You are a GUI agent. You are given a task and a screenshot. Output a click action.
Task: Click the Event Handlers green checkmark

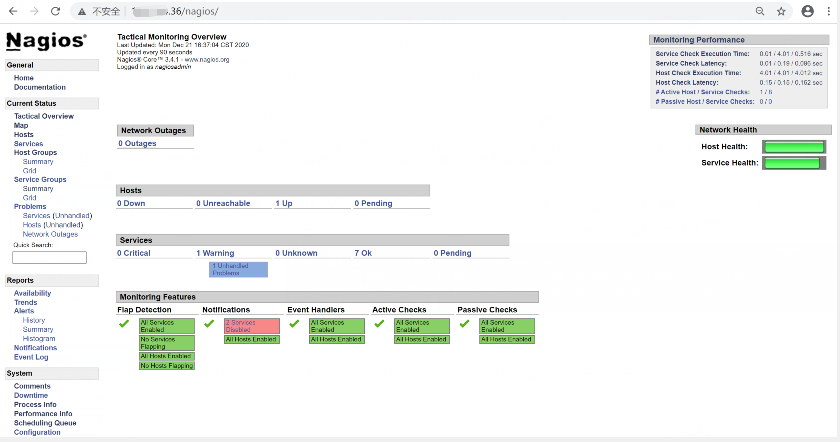294,324
